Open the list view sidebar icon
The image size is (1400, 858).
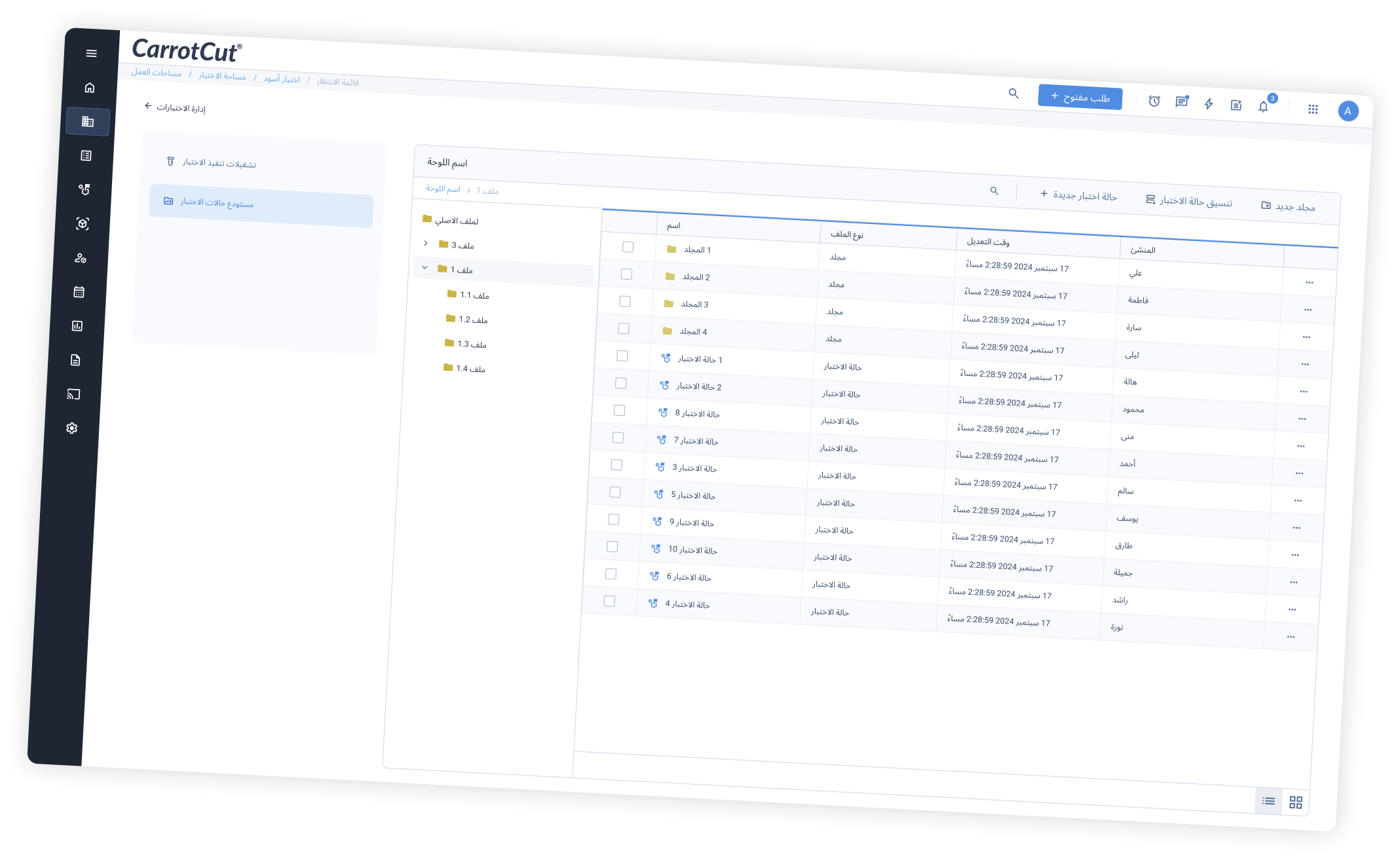pos(86,155)
